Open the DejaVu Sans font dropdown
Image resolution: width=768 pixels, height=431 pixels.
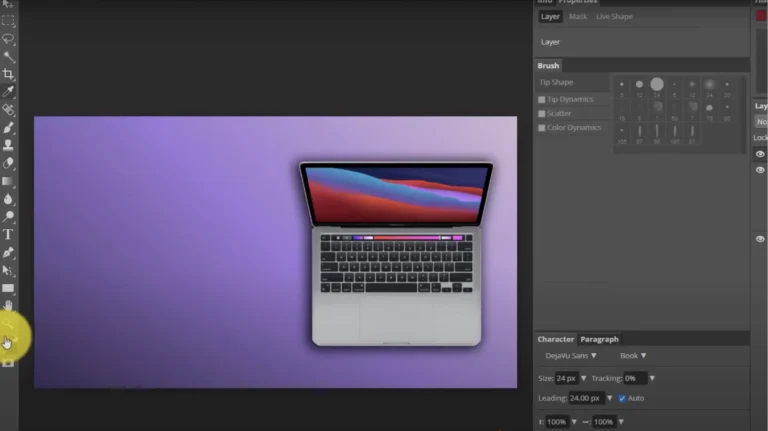click(571, 356)
